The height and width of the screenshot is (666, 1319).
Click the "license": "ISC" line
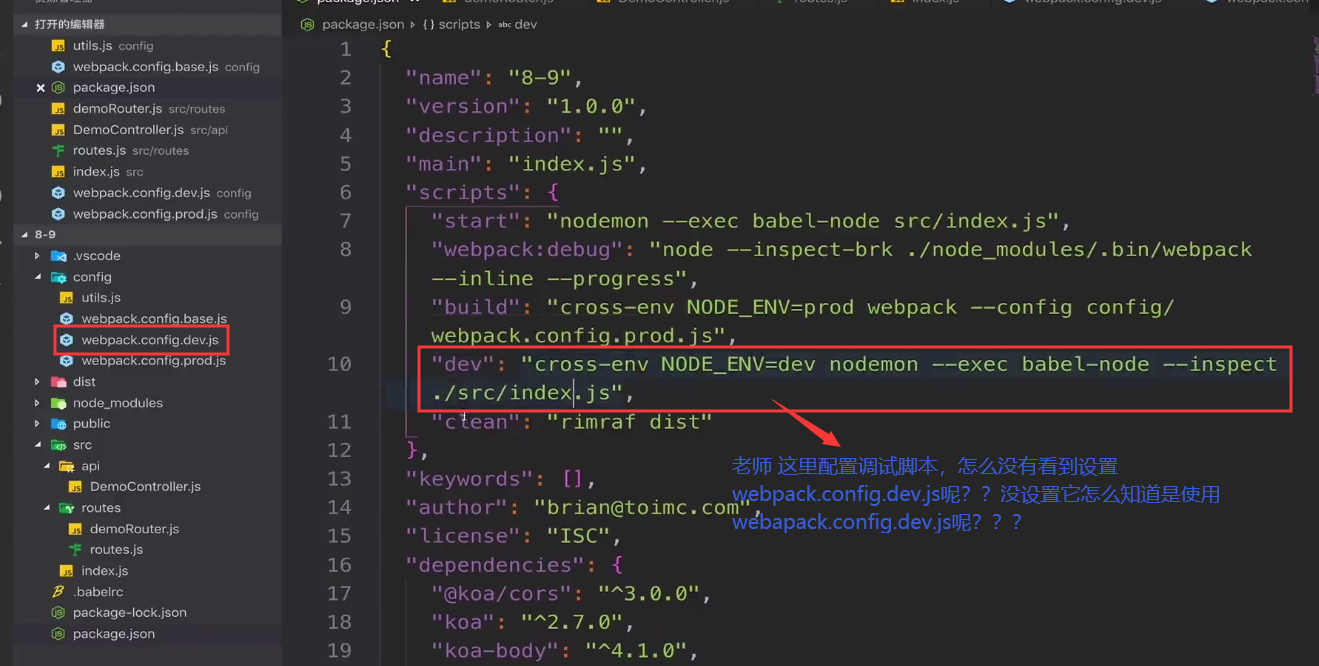514,536
